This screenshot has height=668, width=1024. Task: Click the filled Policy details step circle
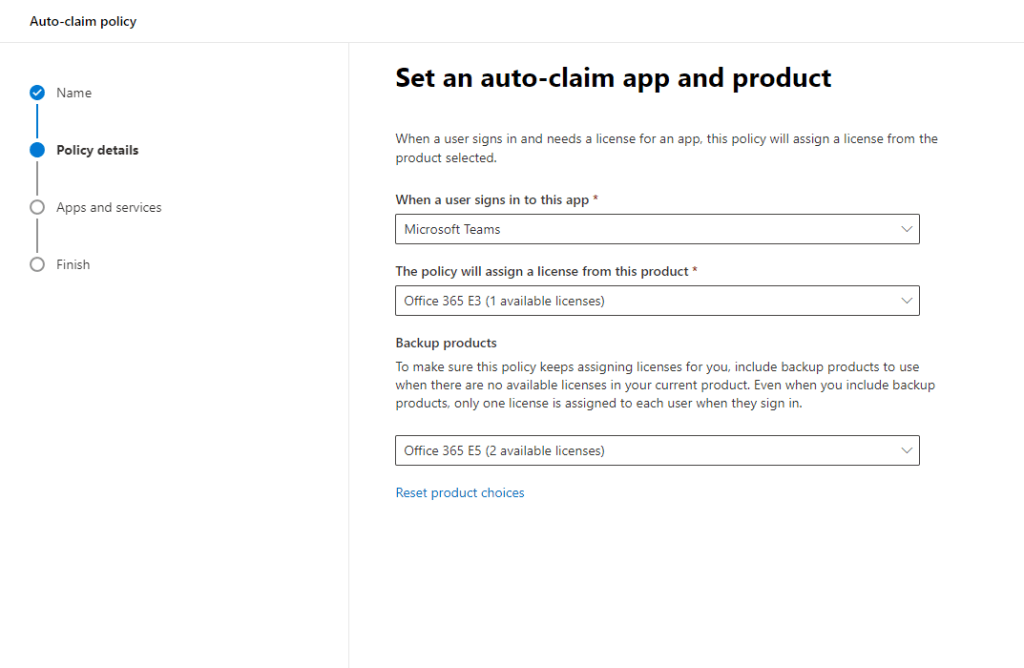tap(37, 150)
